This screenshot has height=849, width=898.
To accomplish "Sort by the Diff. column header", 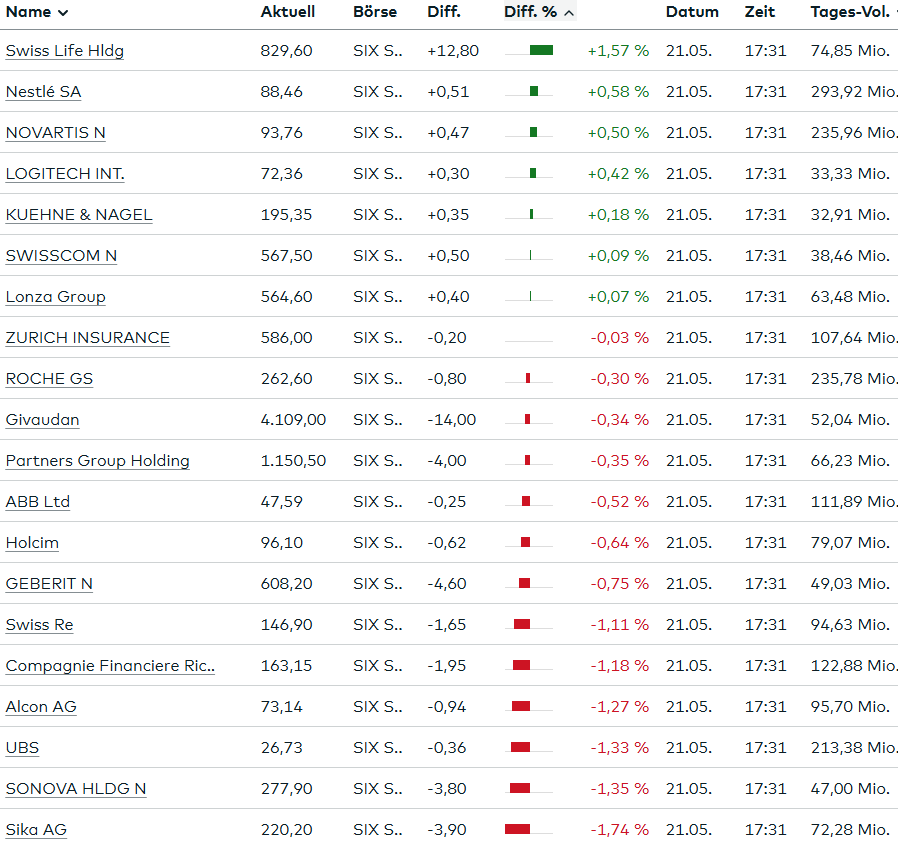I will coord(444,12).
